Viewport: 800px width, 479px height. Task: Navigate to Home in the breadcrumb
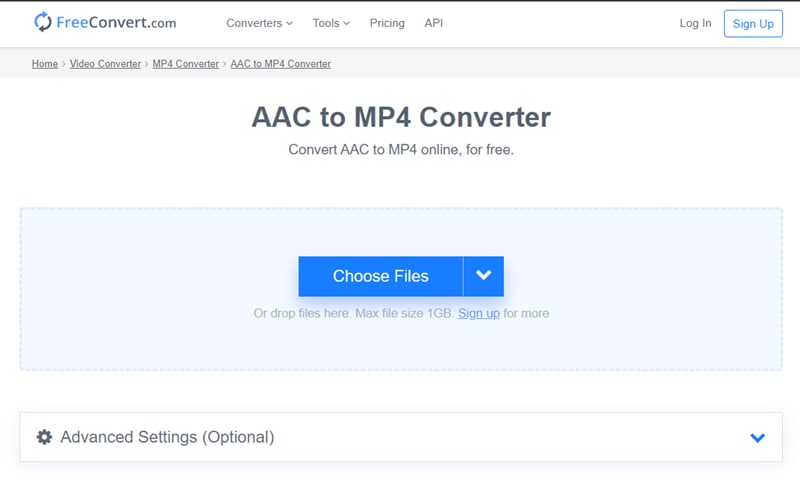click(45, 64)
